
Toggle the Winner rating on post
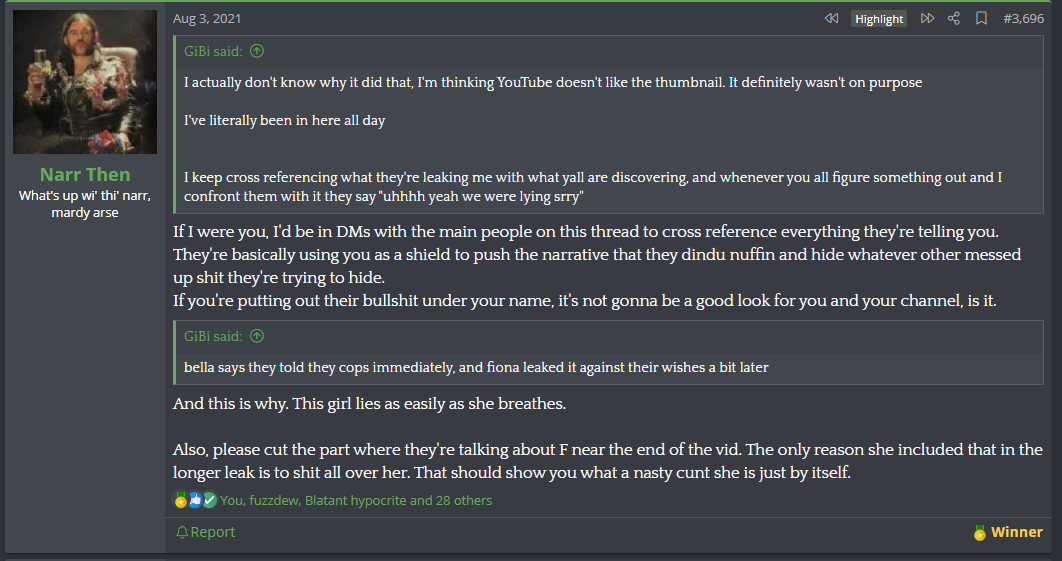(x=1008, y=532)
